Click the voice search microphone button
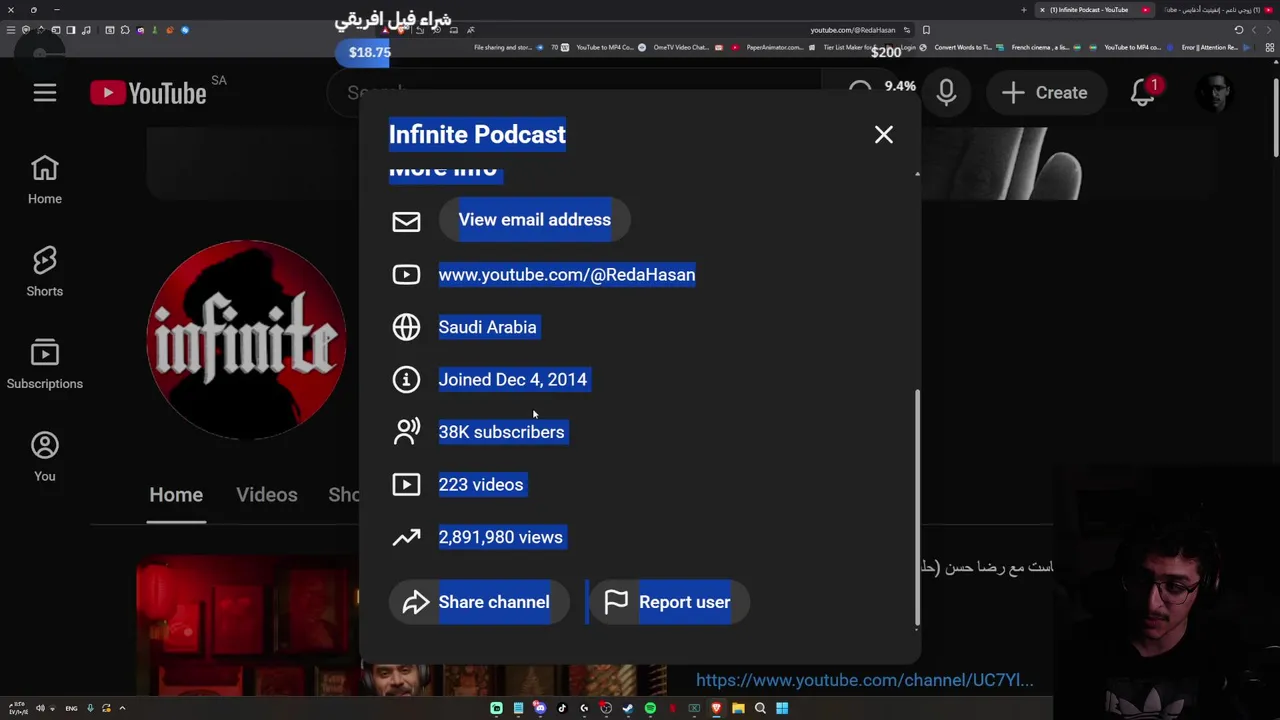Image resolution: width=1280 pixels, height=720 pixels. [x=946, y=93]
